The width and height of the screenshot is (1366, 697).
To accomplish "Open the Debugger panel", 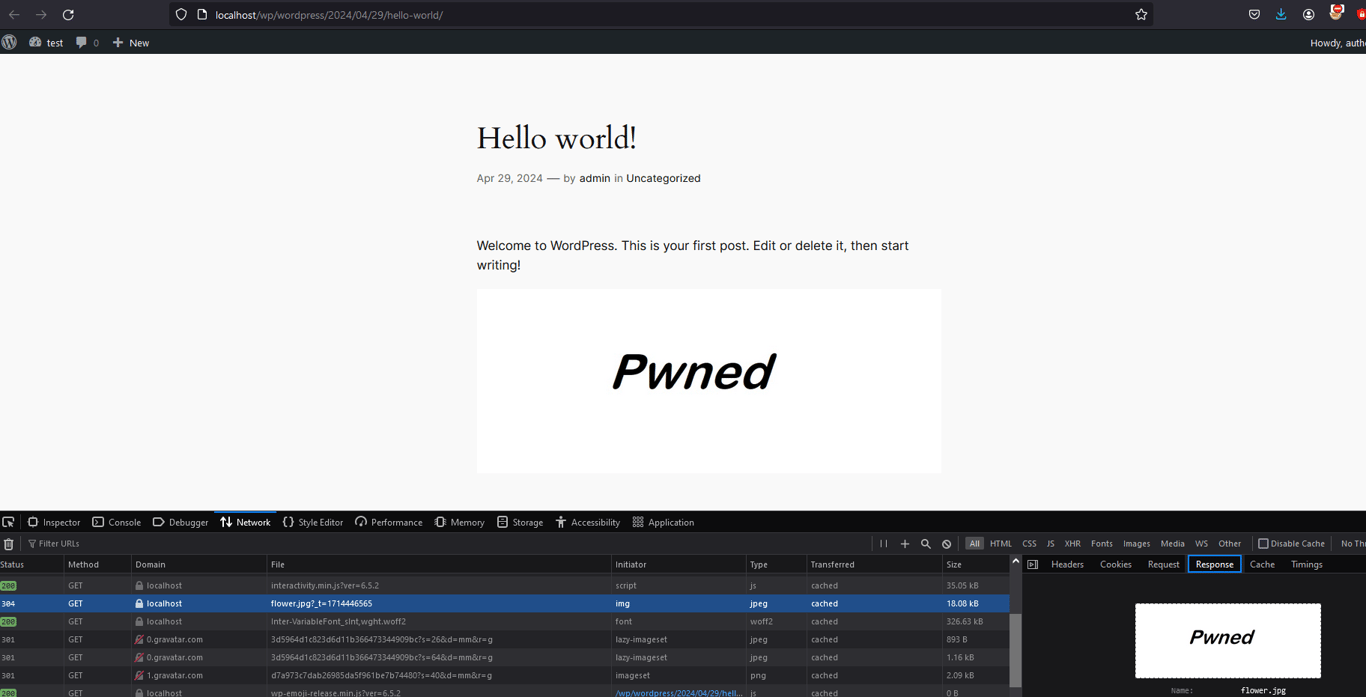I will click(x=180, y=522).
